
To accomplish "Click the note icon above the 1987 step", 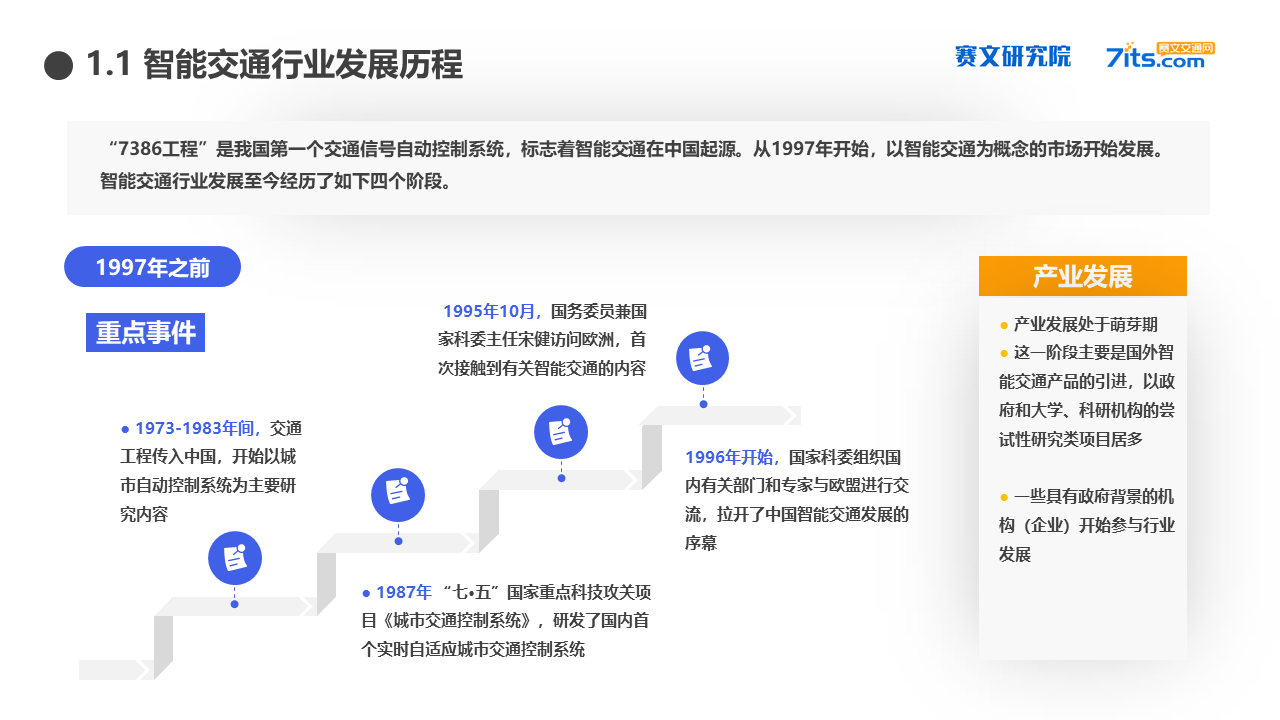I will pos(398,494).
